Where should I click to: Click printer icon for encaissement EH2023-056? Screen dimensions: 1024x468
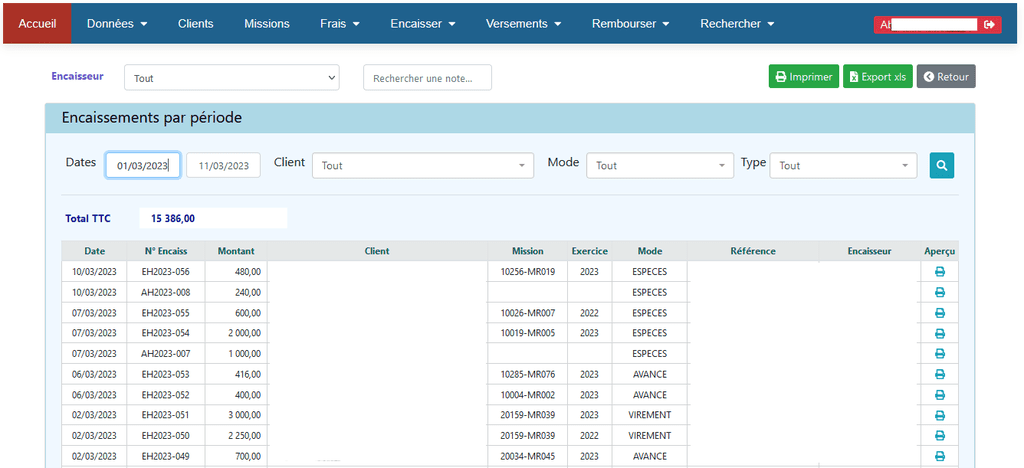(939, 272)
